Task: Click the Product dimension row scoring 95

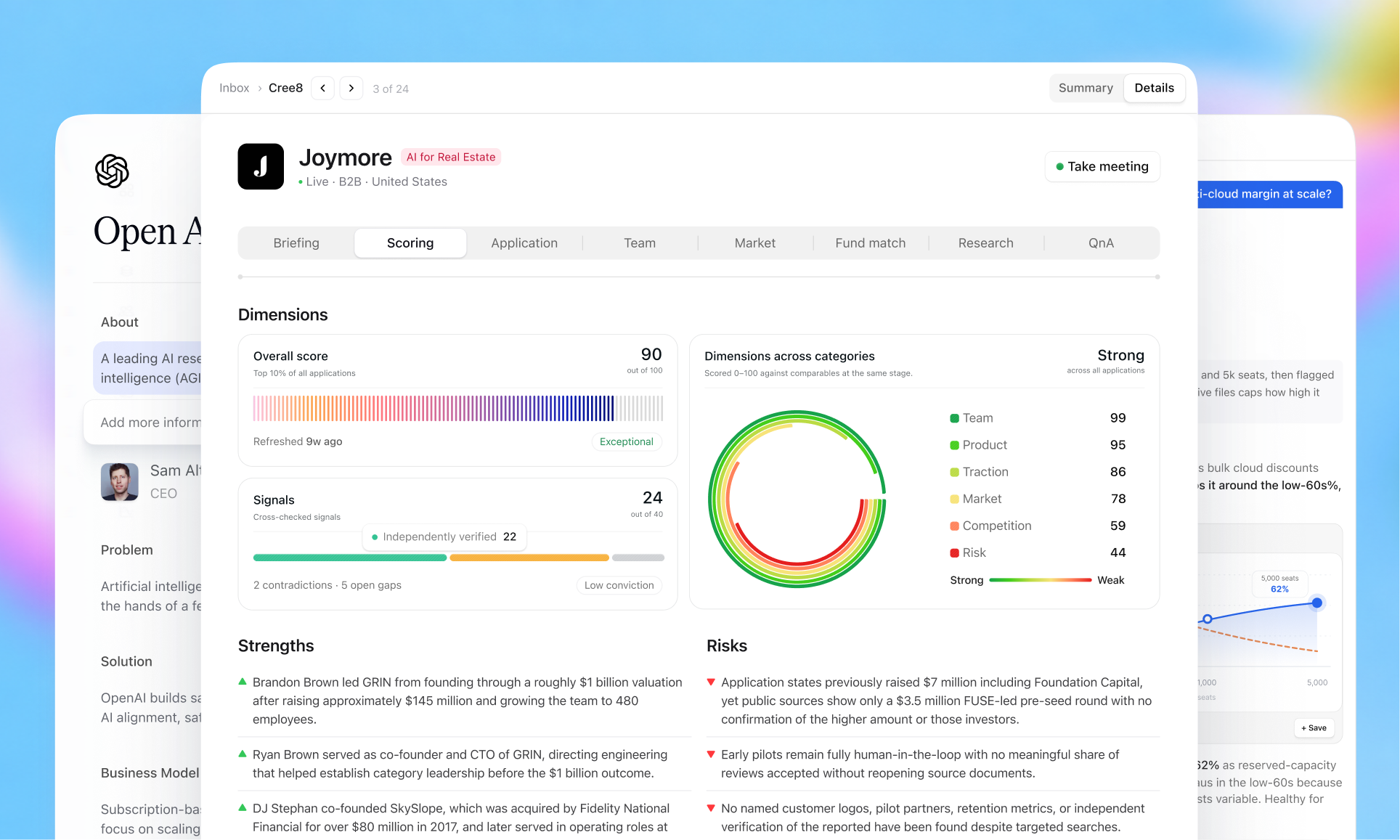Action: pyautogui.click(x=1038, y=445)
